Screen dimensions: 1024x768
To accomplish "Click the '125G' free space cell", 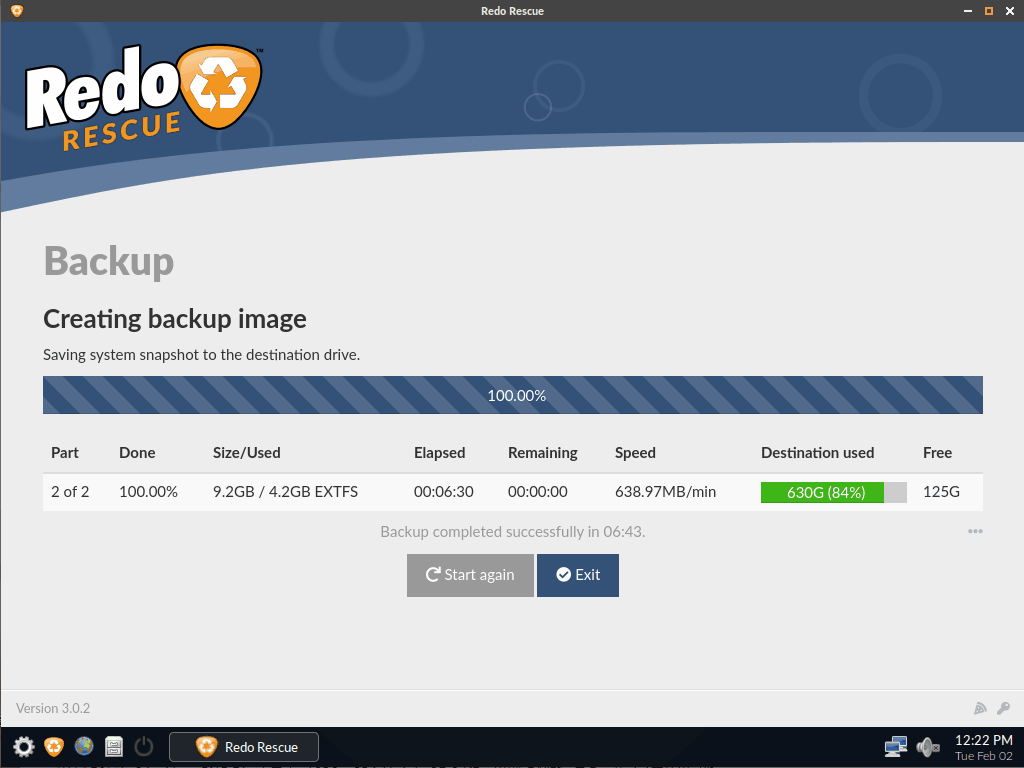I will tap(941, 492).
